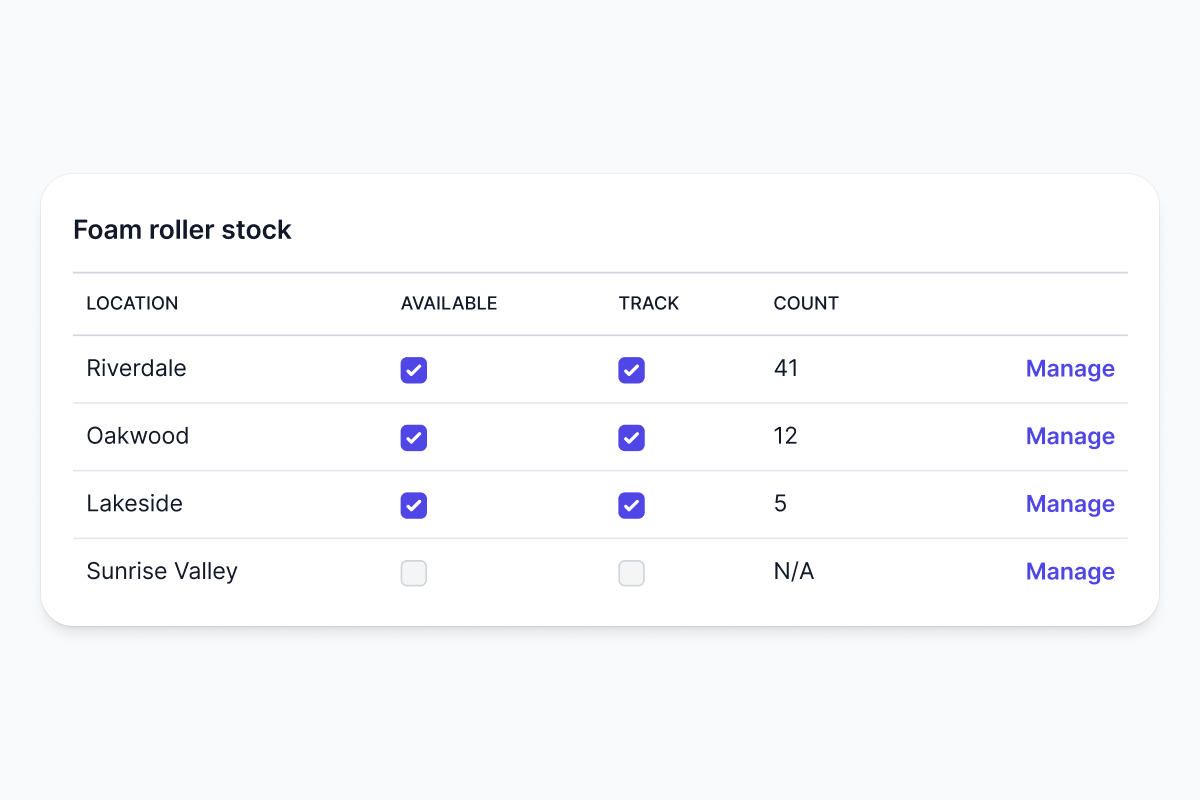Viewport: 1200px width, 800px height.
Task: Click the N/A count for Sunrise Valley
Action: tap(793, 571)
